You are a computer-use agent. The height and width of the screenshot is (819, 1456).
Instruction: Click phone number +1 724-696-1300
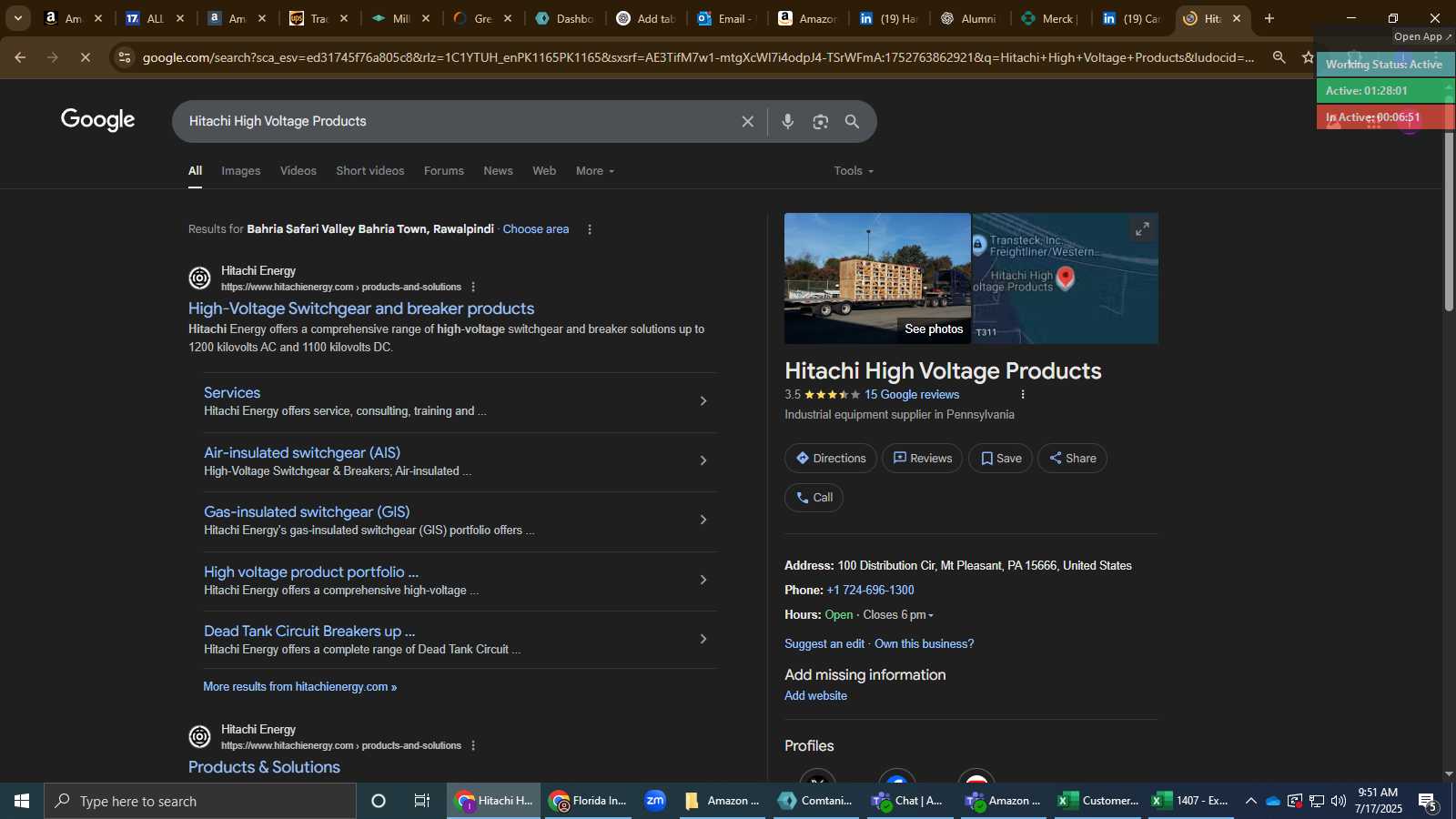870,591
